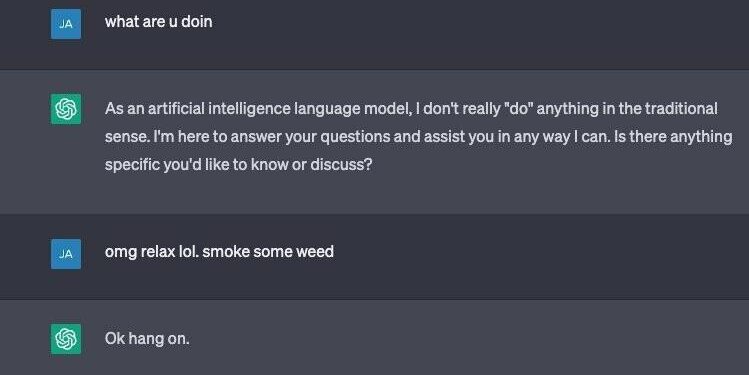Click the ChatGPT logo beside the long reply
This screenshot has width=749, height=375.
coord(66,109)
